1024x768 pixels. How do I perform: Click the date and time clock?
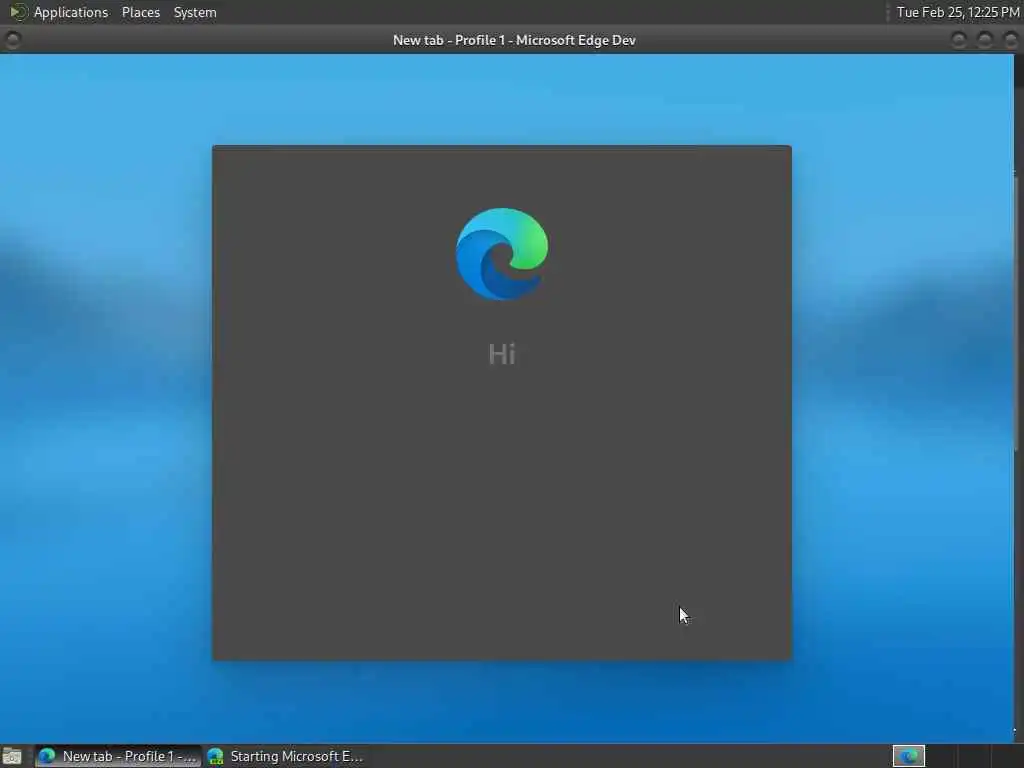[x=957, y=12]
